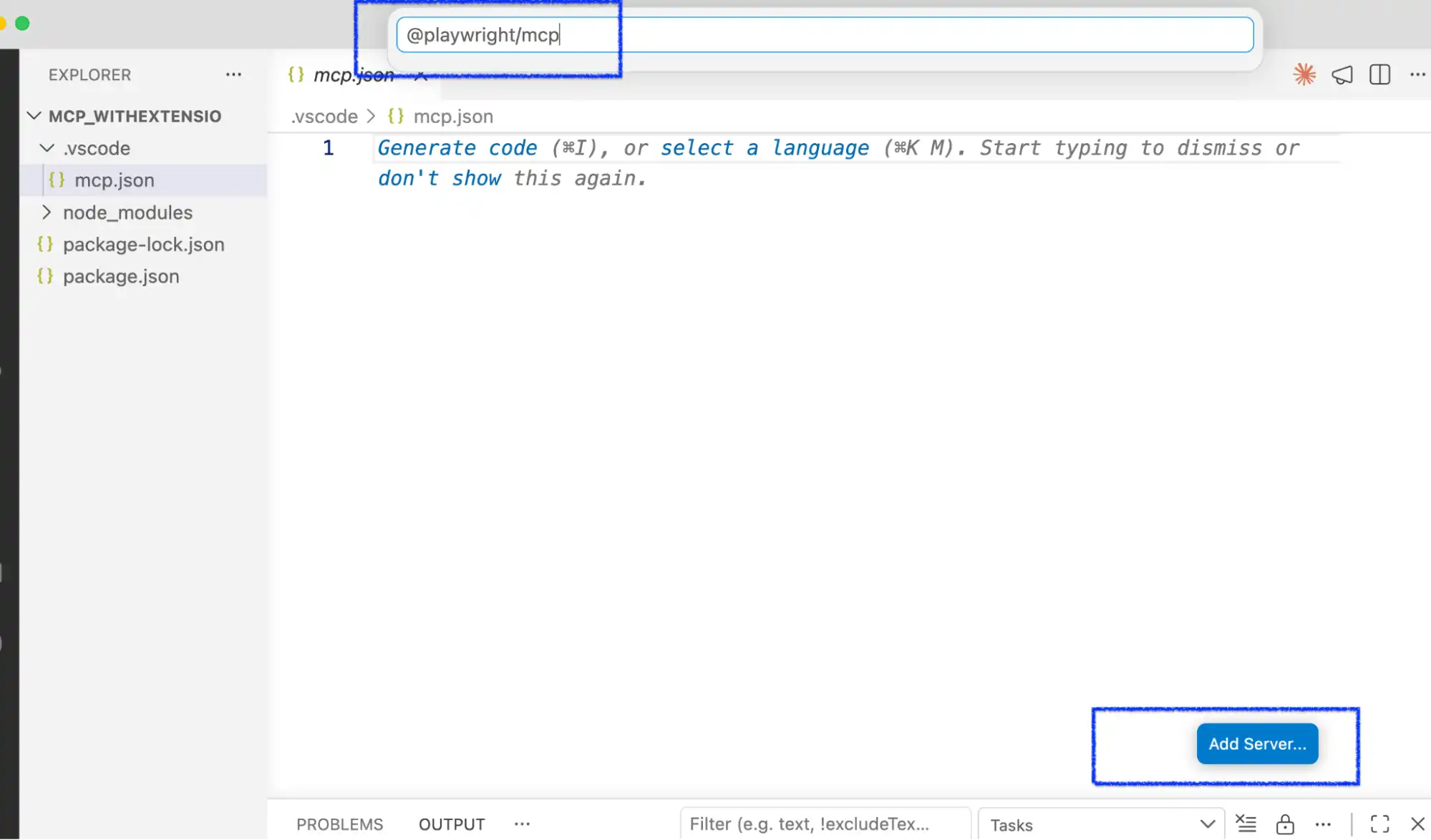The image size is (1431, 840).
Task: Open editor More Actions ellipsis
Action: click(x=1417, y=74)
